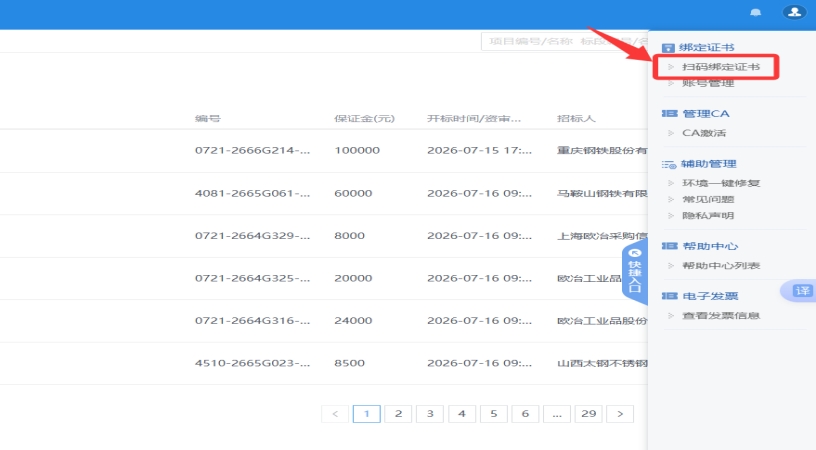
Task: Go to page 4
Action: click(x=462, y=414)
